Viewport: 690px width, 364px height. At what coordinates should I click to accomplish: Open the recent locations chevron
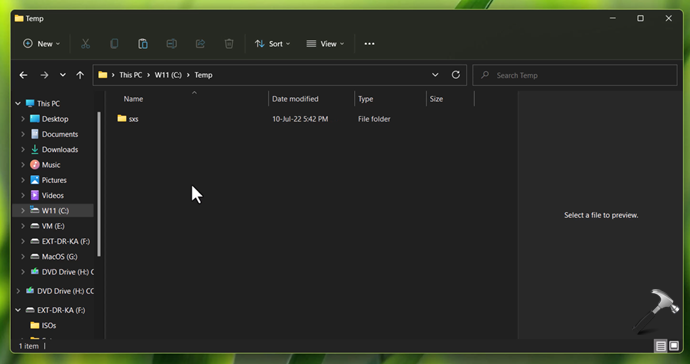62,75
